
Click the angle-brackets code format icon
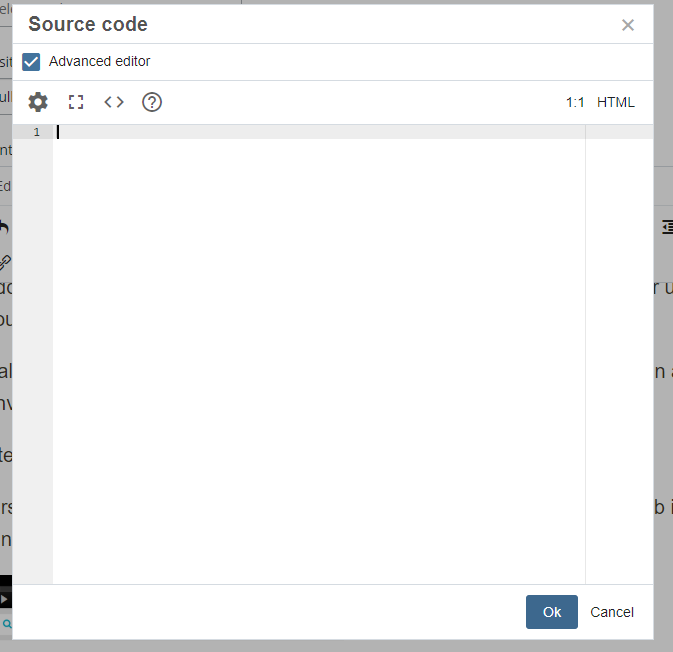[114, 102]
